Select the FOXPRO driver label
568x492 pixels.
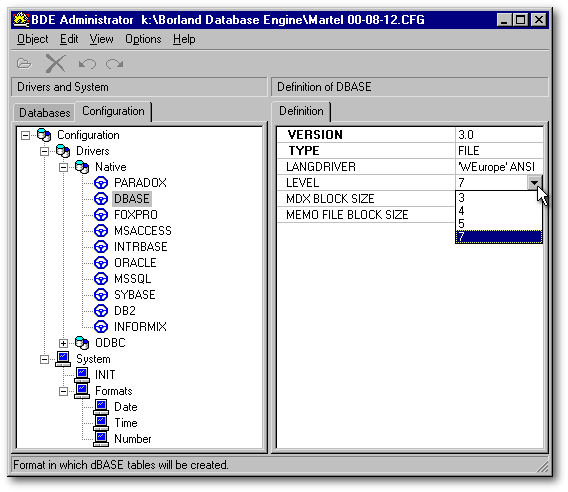(136, 214)
